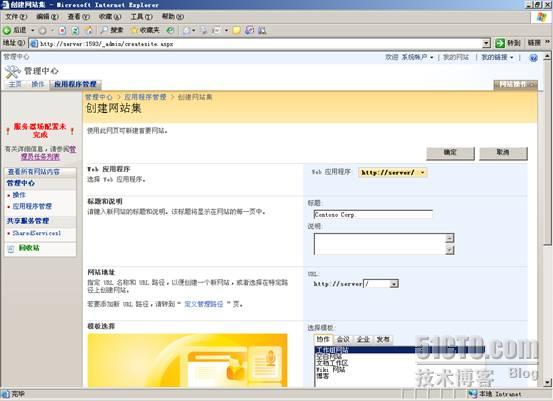The width and height of the screenshot is (553, 401).
Task: Open the 欢迎 系统帐户 menu
Action: coord(409,57)
